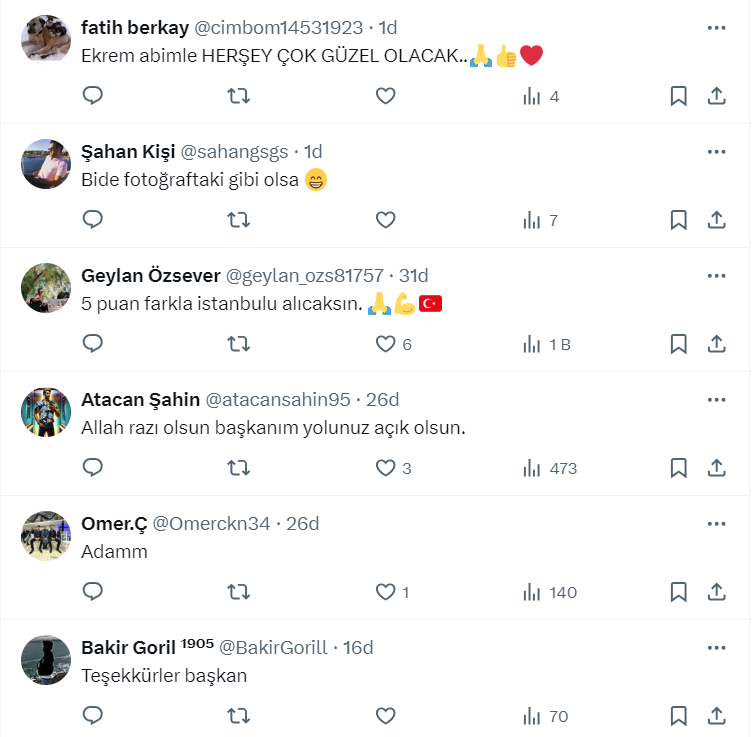This screenshot has height=737, width=753.
Task: Click Omer.Ç's profile avatar
Action: point(46,535)
